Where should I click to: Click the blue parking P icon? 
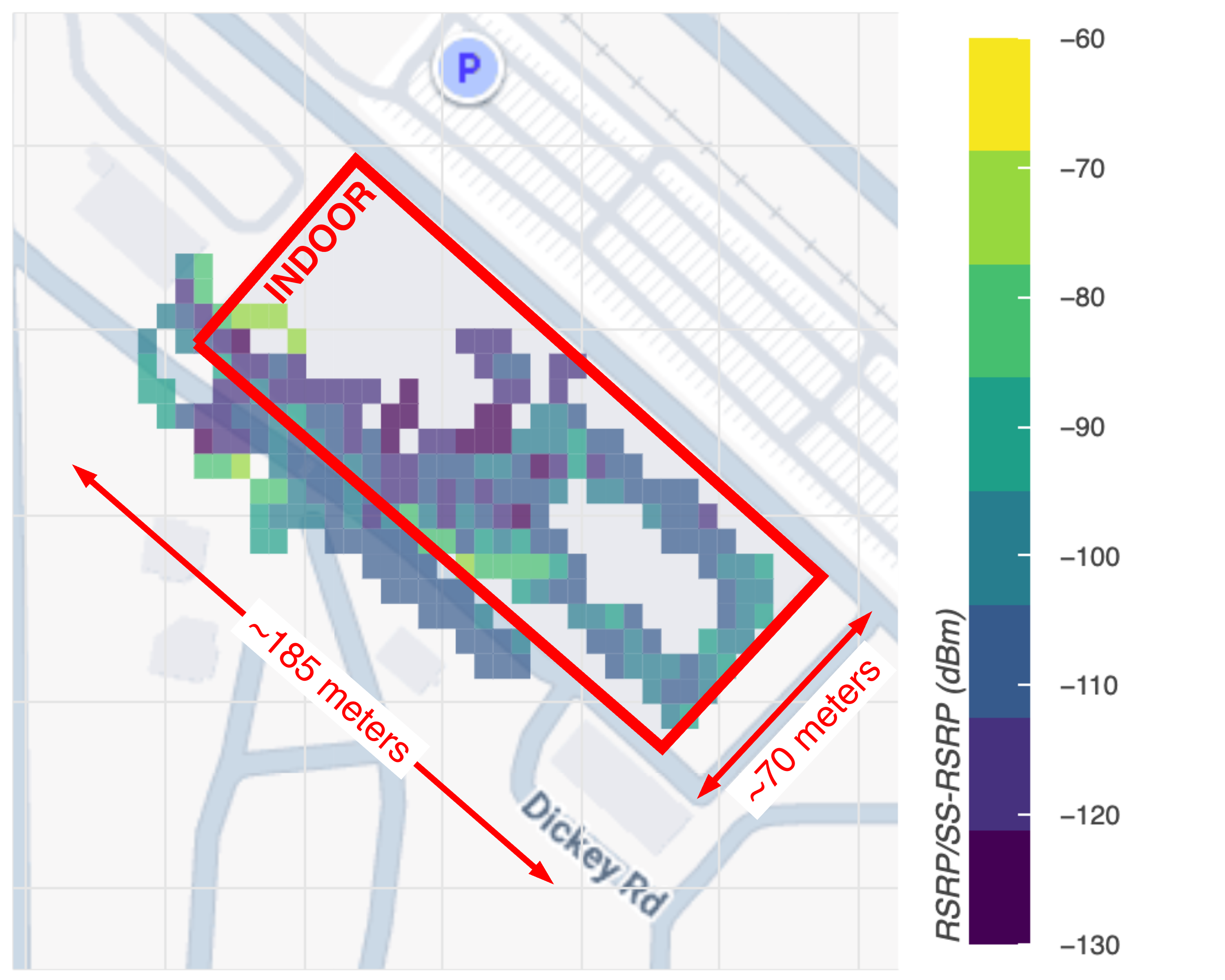468,68
